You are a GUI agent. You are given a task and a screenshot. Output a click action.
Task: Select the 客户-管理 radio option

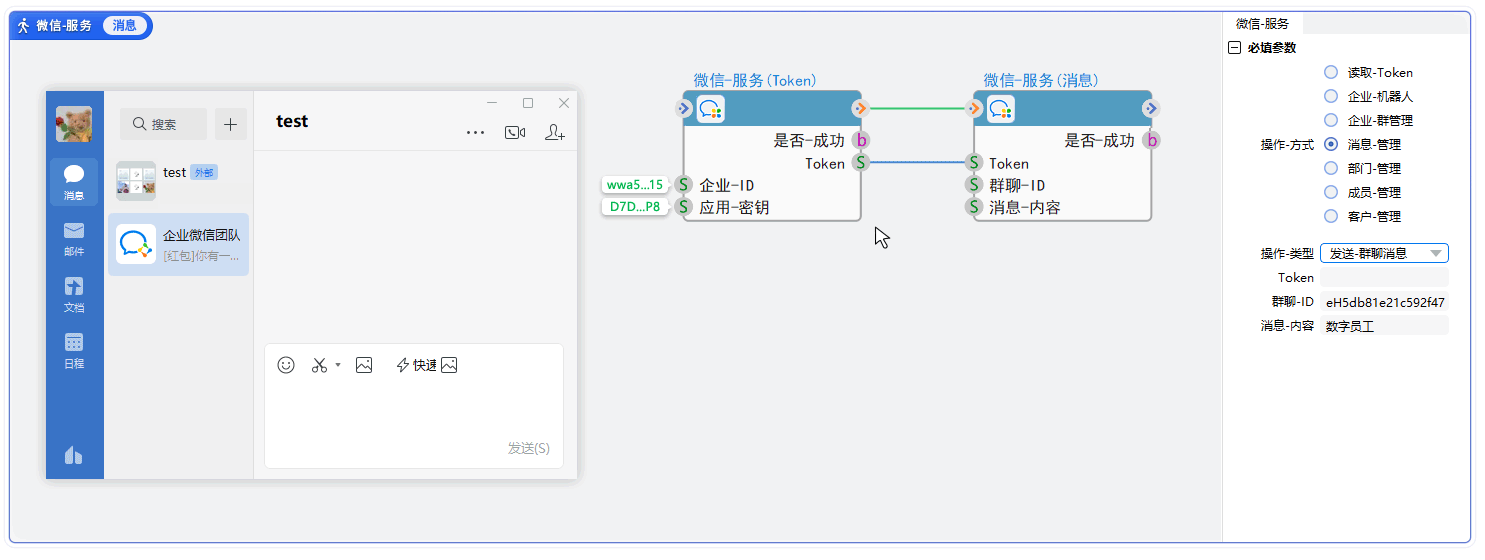tap(1330, 216)
